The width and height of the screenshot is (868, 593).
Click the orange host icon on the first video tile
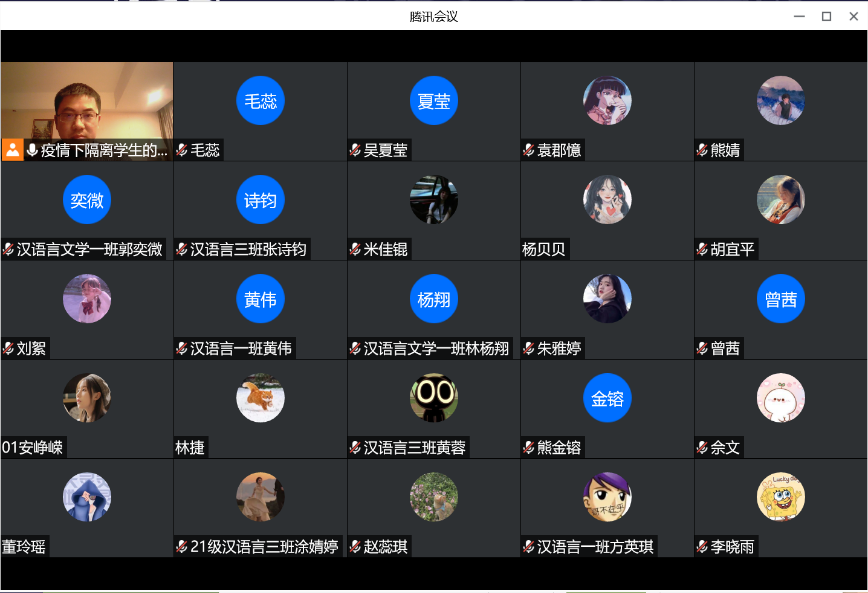[13, 150]
